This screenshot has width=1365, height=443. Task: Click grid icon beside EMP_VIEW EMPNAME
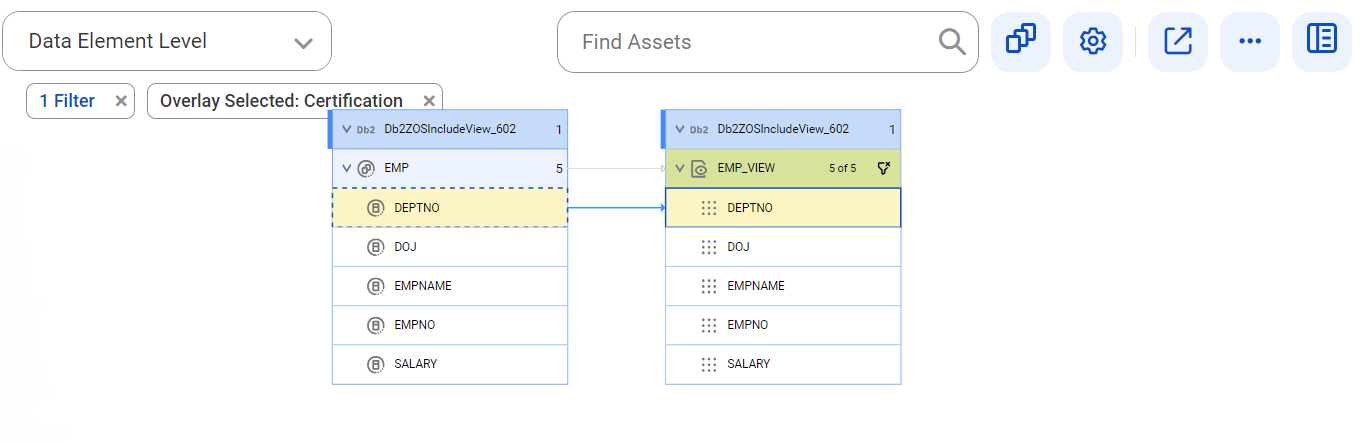[x=709, y=286]
